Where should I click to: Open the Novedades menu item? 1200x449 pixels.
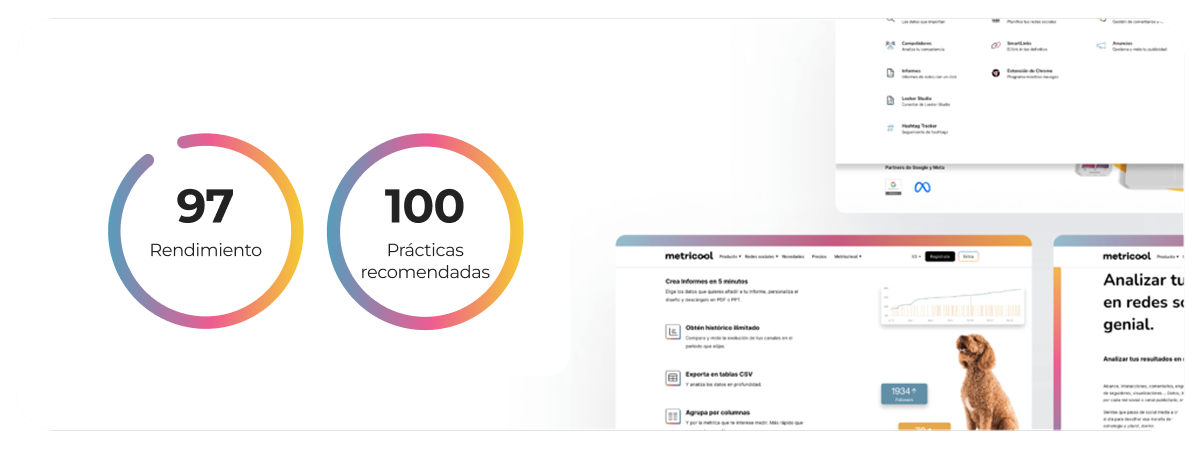(793, 257)
